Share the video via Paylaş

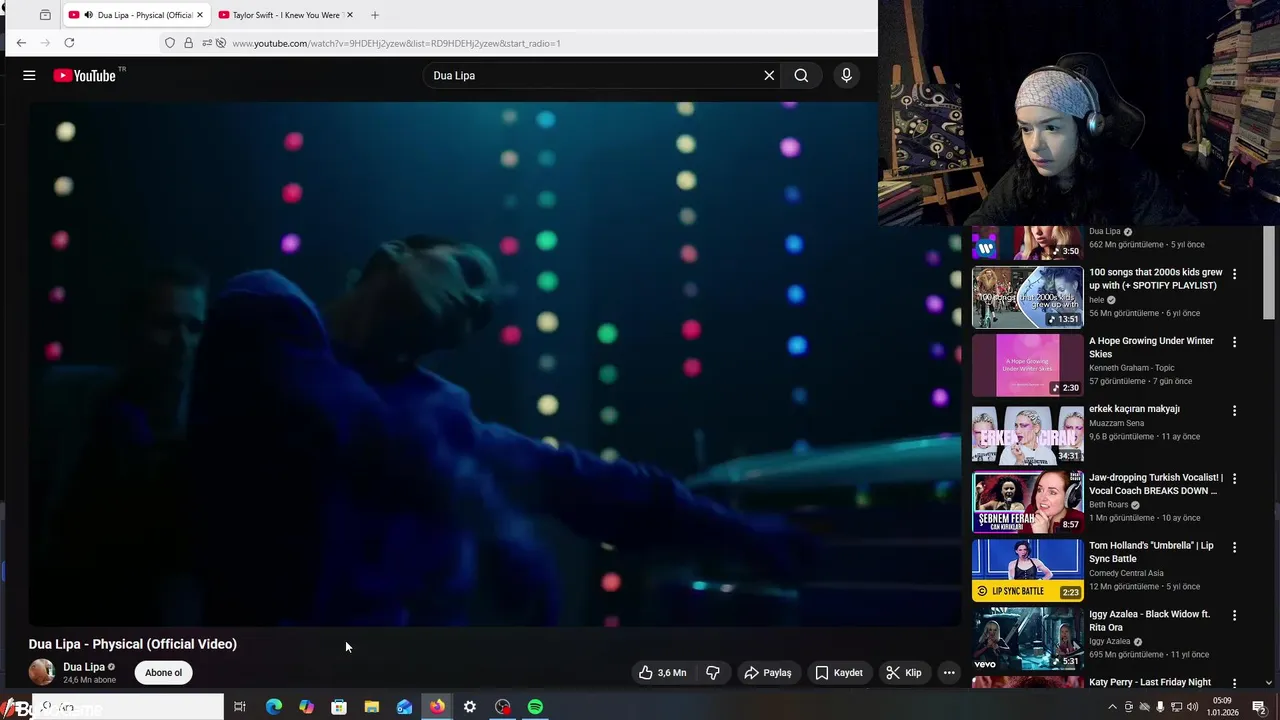click(768, 673)
